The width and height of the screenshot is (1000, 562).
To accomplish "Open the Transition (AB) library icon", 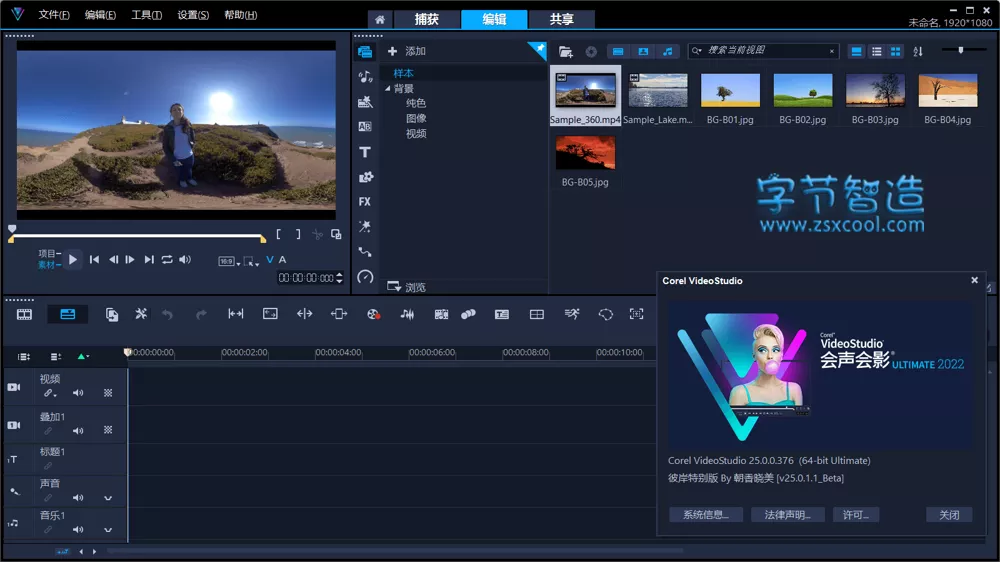I will [365, 126].
